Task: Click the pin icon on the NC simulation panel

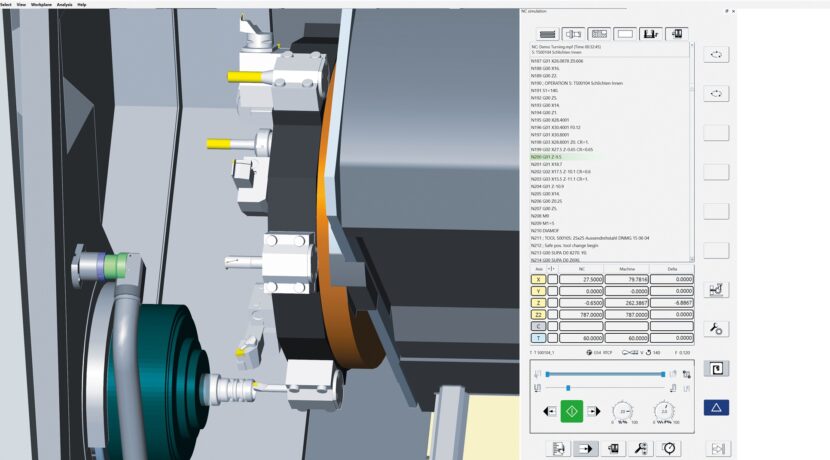Action: (x=727, y=11)
